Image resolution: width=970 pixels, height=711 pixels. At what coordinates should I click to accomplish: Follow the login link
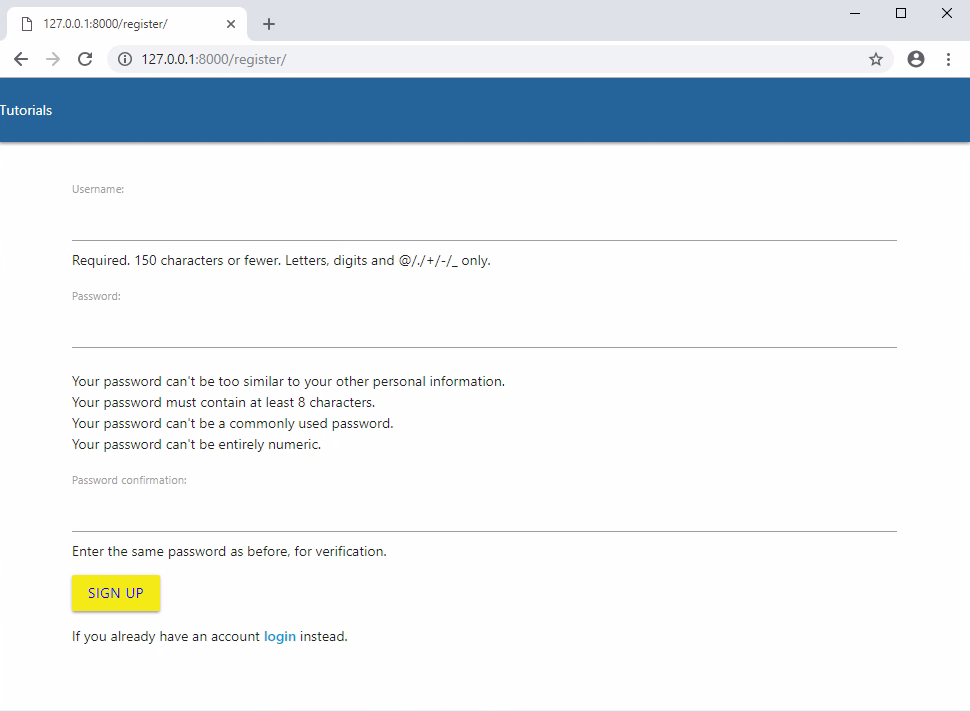280,636
